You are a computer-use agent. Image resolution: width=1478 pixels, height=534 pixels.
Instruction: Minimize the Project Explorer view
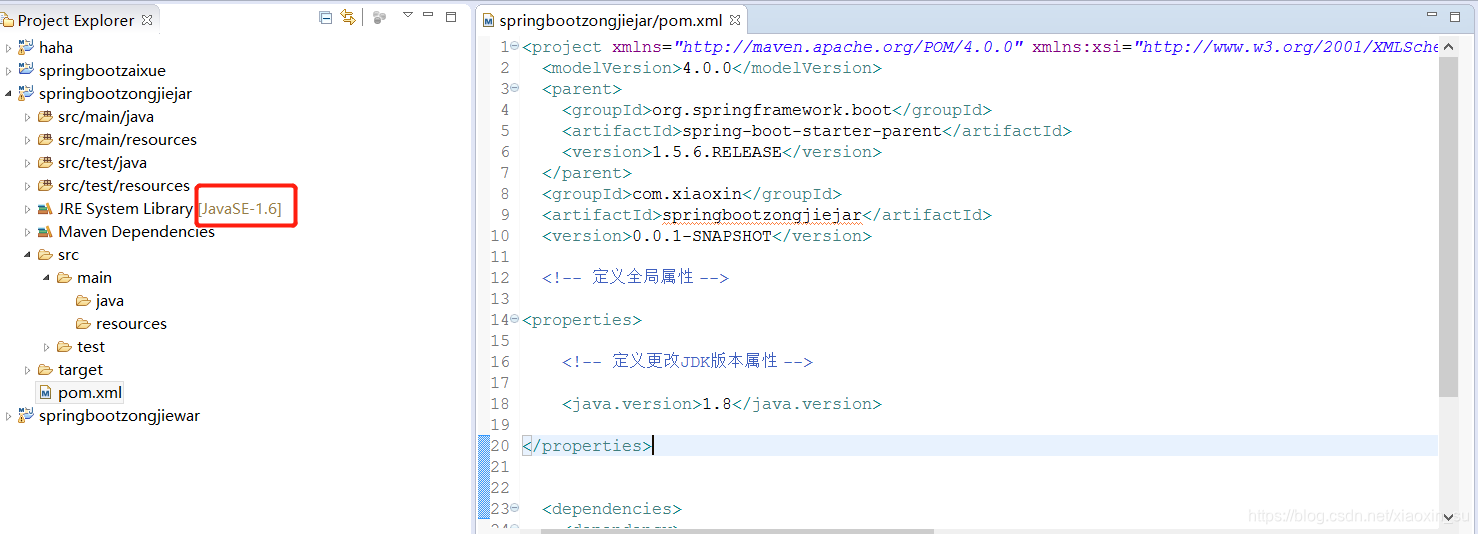[429, 16]
